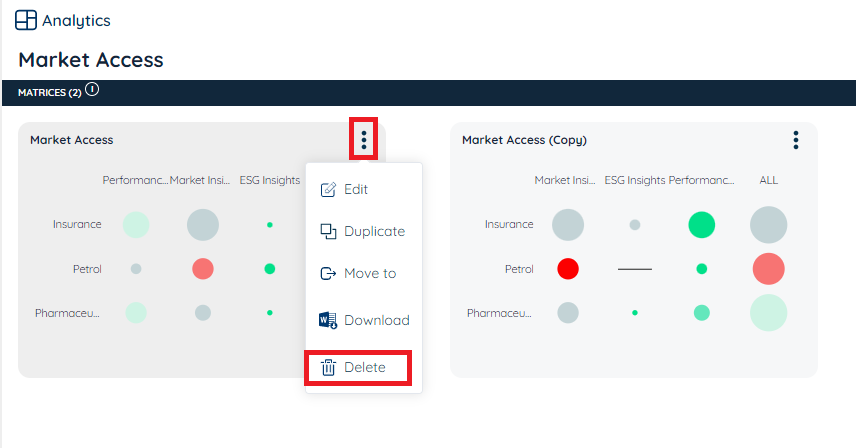Click the MATRICES (2) section header label

(49, 93)
